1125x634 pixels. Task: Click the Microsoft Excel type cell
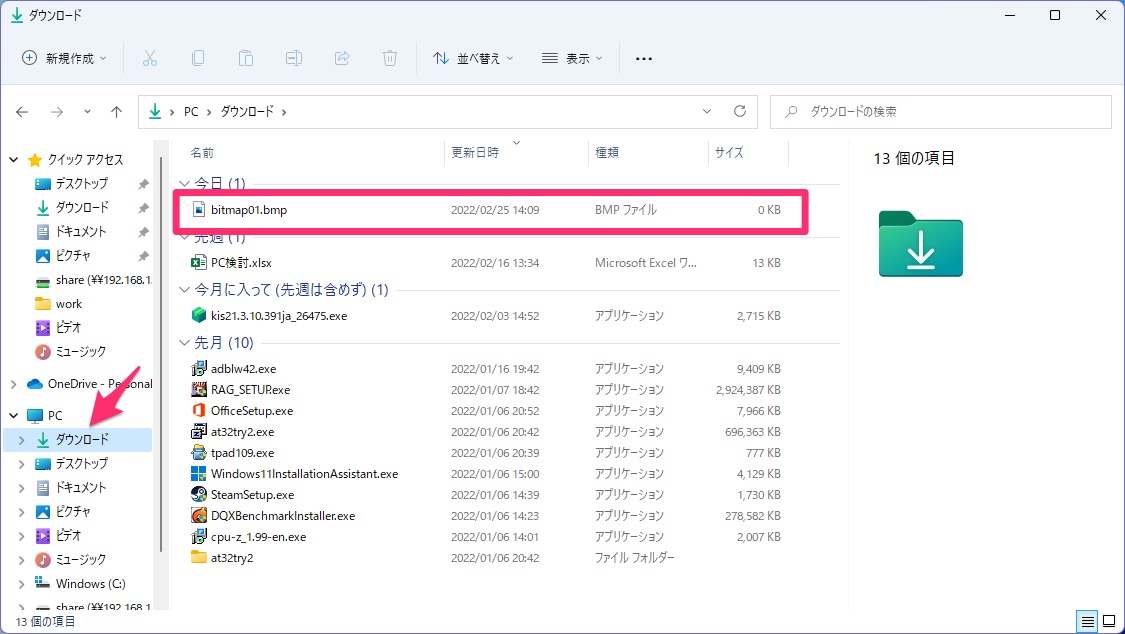coord(646,262)
